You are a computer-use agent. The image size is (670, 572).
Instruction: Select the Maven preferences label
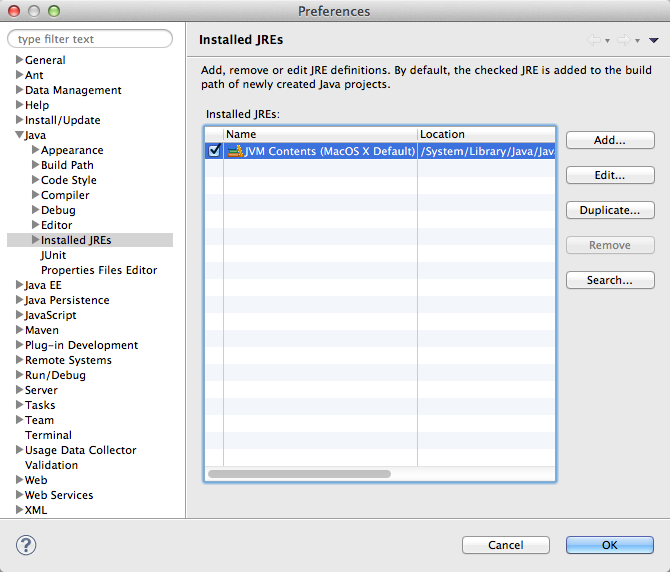coord(42,330)
